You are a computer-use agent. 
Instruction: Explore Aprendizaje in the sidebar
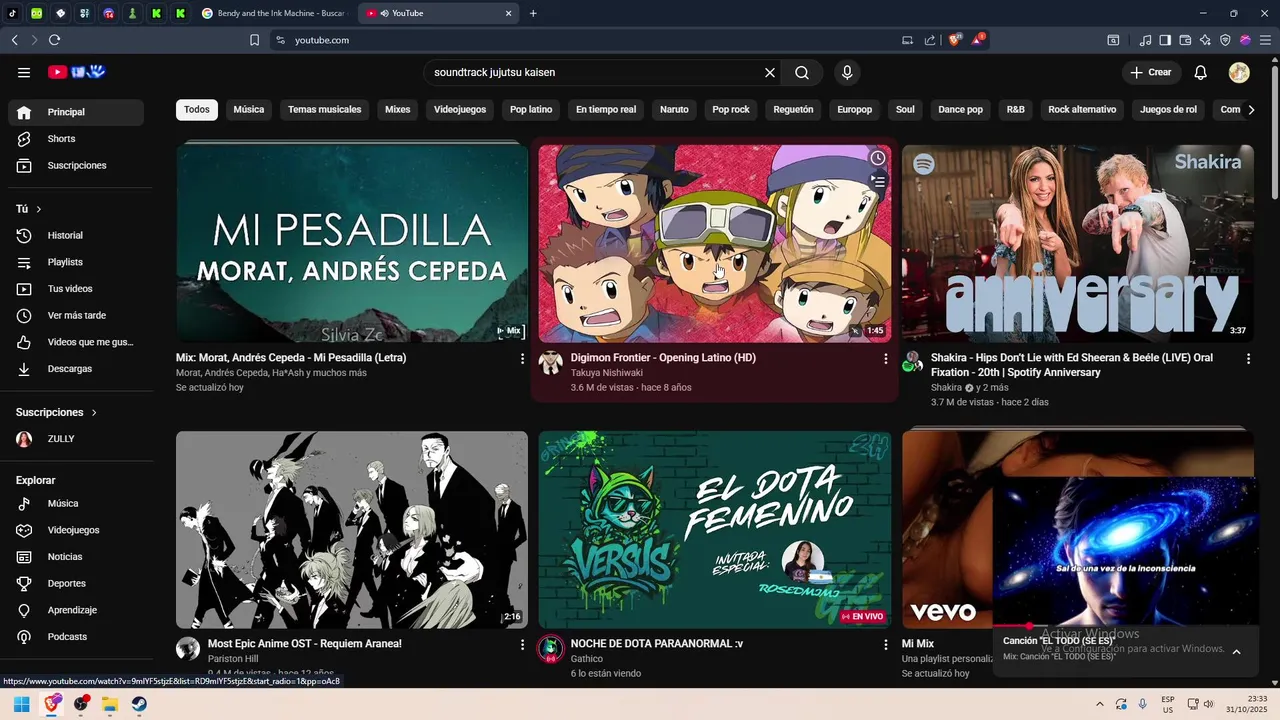click(x=76, y=610)
